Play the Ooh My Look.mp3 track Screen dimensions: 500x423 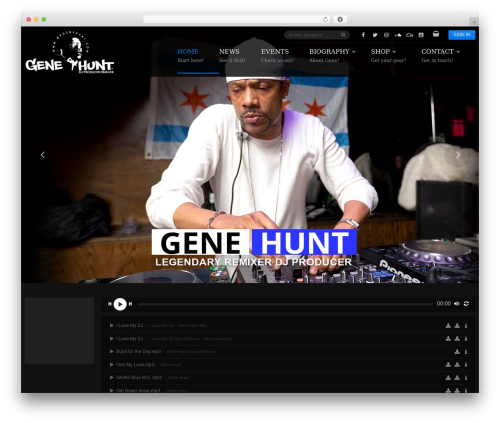click(x=112, y=365)
